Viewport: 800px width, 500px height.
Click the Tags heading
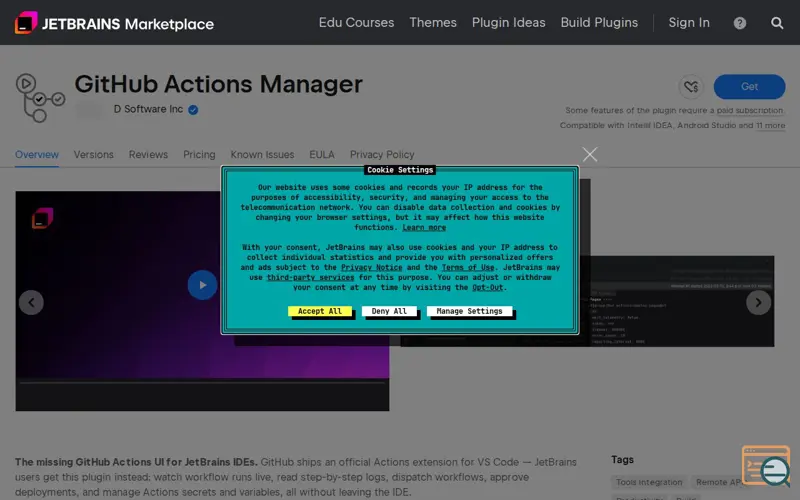[x=622, y=460]
